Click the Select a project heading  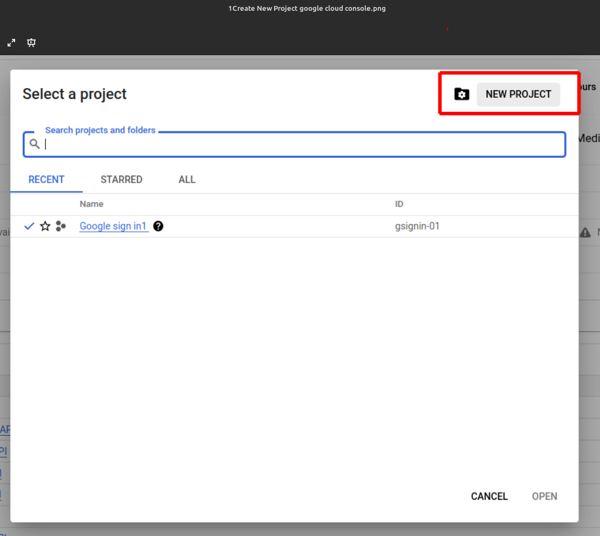[75, 94]
